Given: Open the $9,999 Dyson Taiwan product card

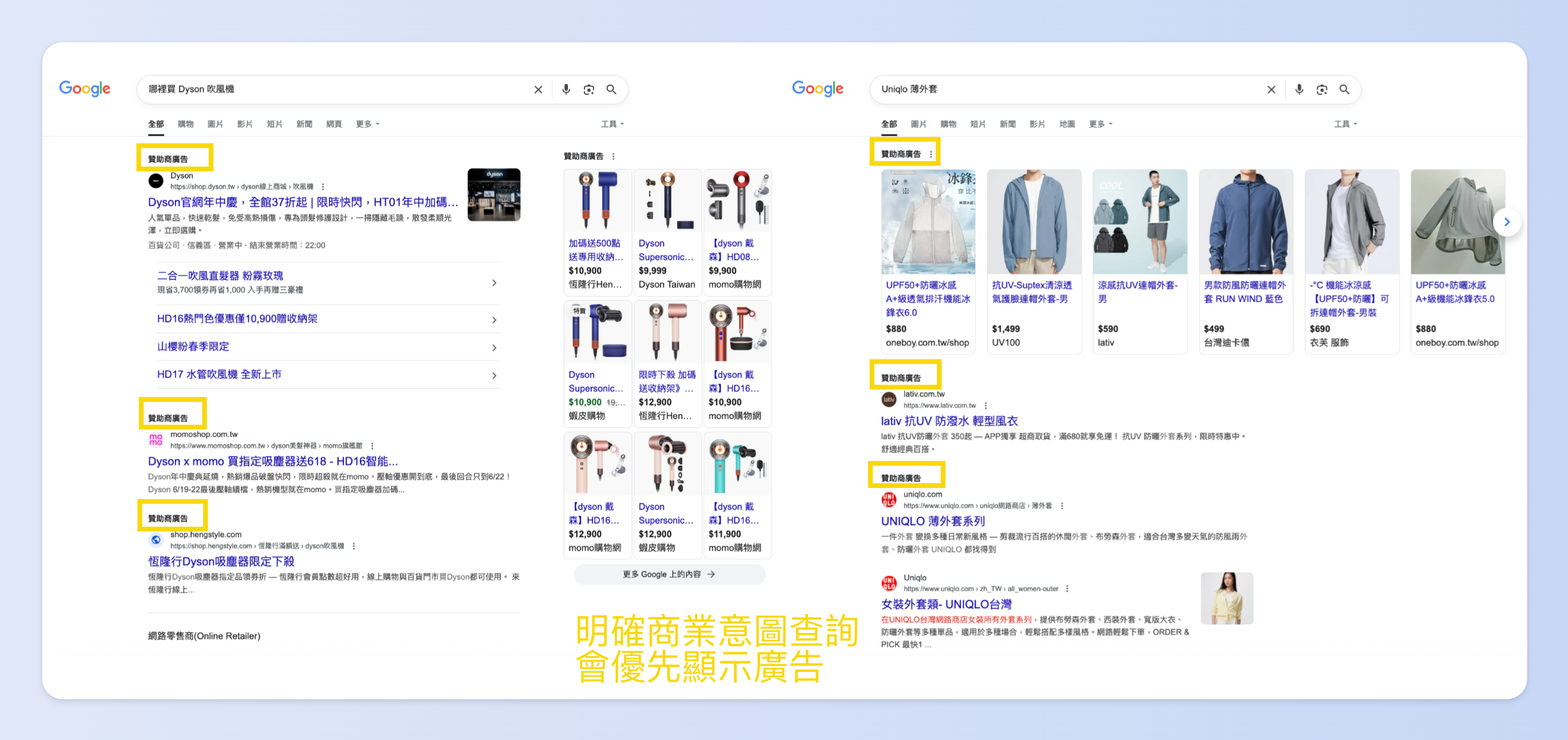Looking at the screenshot, I should tap(667, 233).
